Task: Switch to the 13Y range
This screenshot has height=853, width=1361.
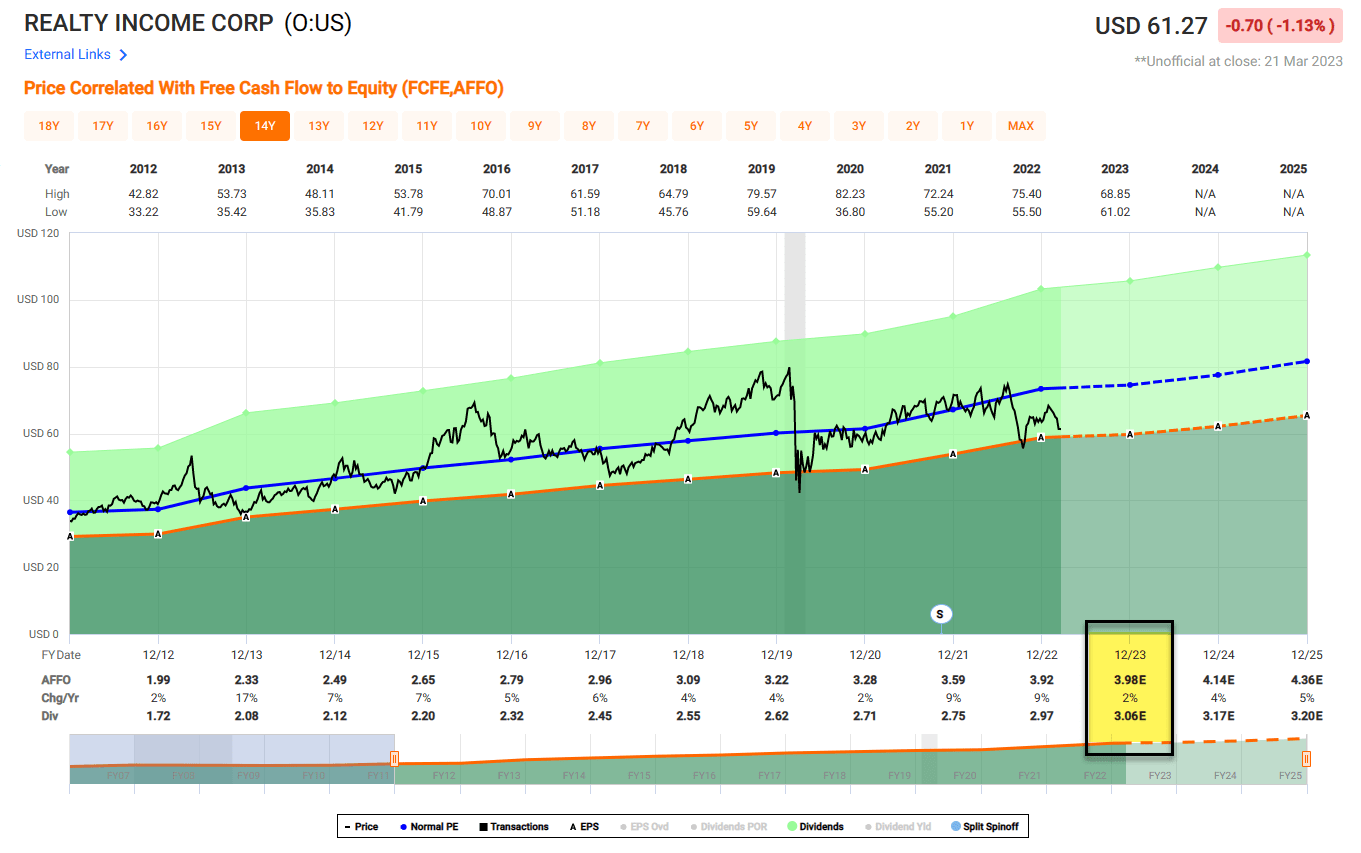Action: click(x=319, y=126)
